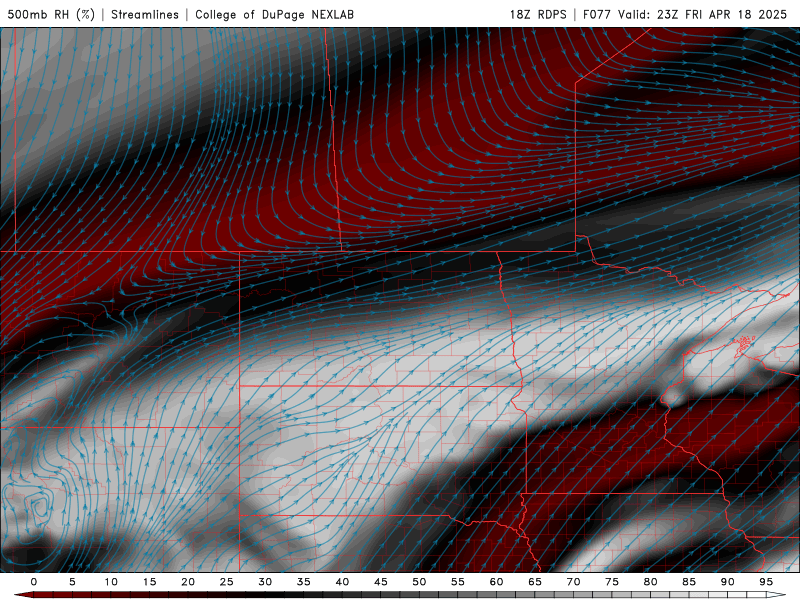Click the '75' colorbar scale label
The height and width of the screenshot is (600, 800).
pyautogui.click(x=611, y=582)
